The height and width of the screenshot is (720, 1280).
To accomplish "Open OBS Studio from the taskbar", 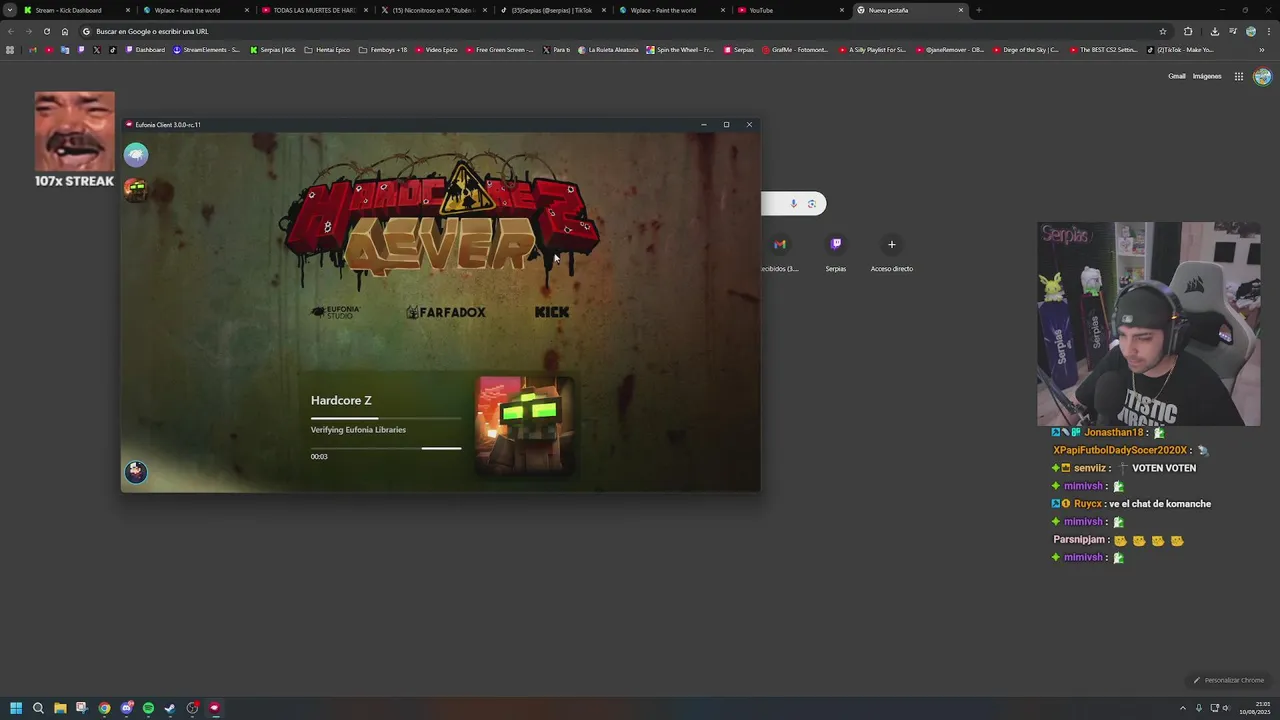I will tap(192, 708).
